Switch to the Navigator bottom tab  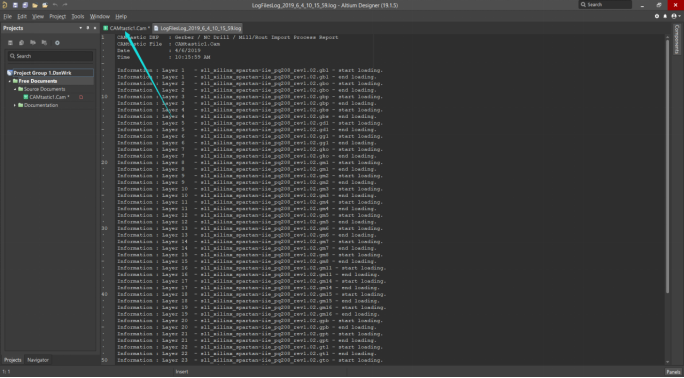click(x=38, y=360)
